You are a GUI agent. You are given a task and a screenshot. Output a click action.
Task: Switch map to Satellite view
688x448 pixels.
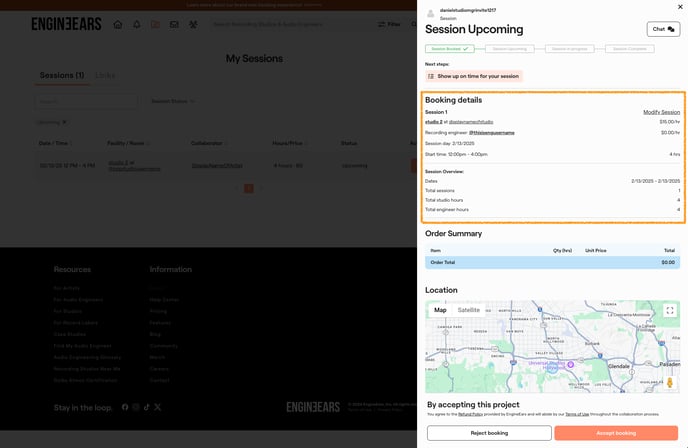point(468,310)
